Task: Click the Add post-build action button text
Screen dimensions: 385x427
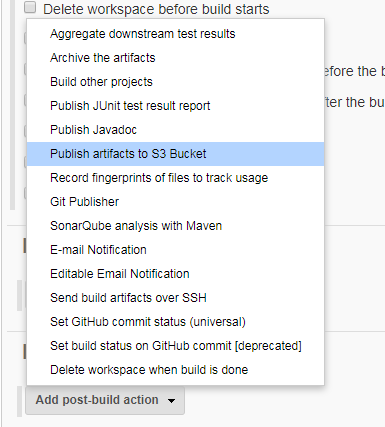Action: [x=97, y=400]
